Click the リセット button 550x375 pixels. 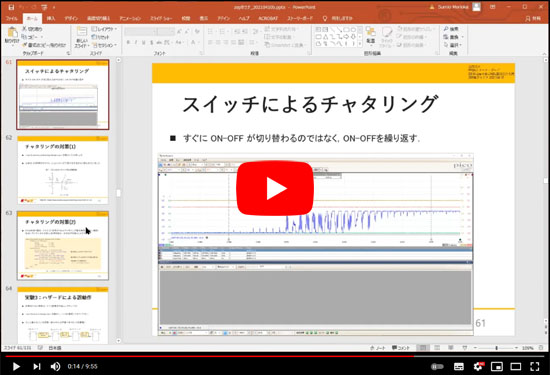click(100, 37)
